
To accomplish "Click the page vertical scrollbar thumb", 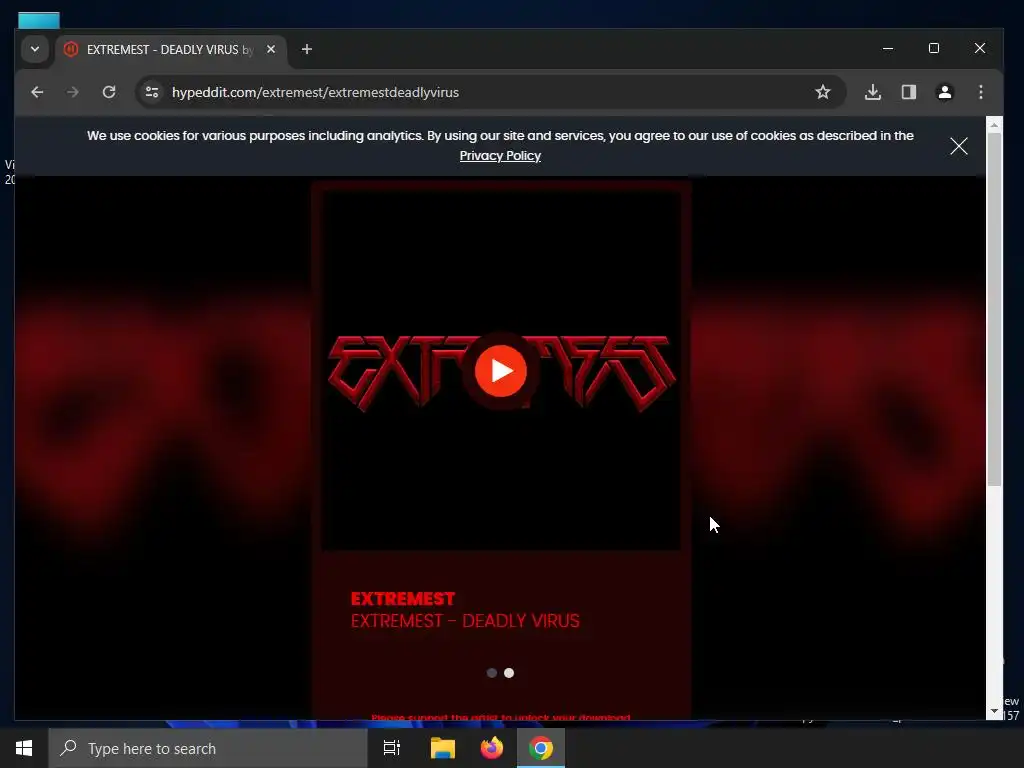I will point(994,310).
